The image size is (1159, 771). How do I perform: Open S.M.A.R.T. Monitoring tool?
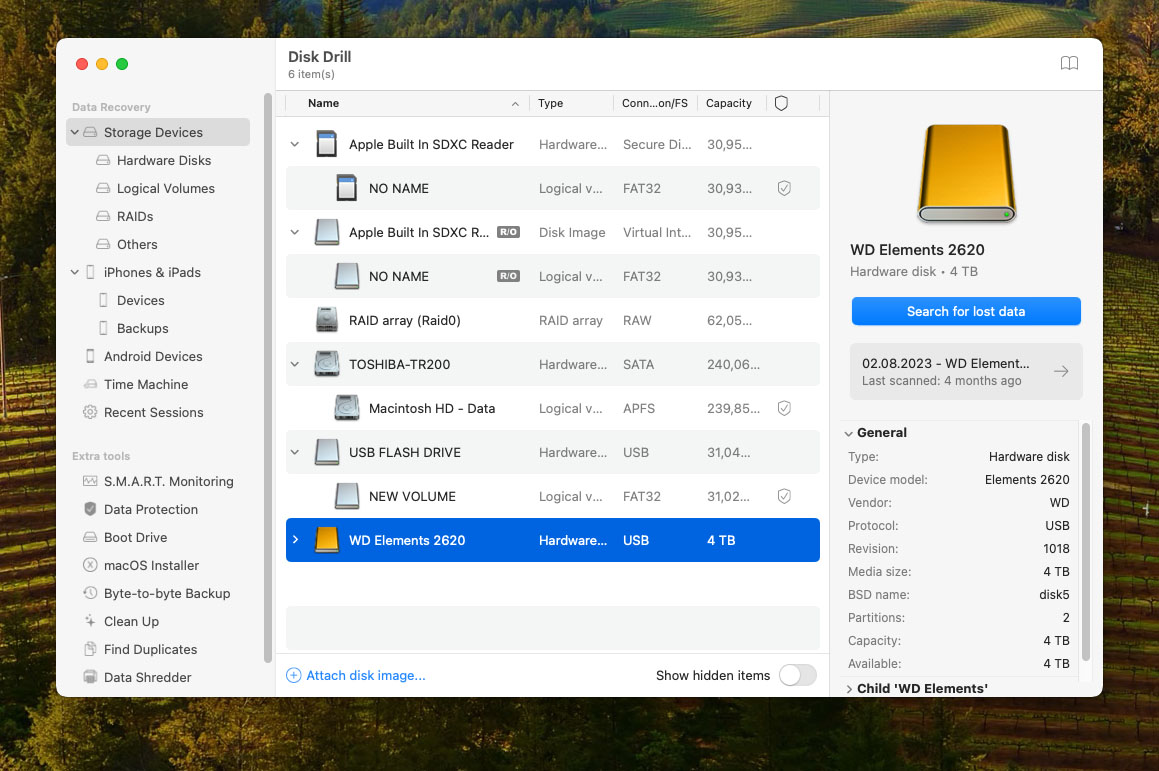(x=169, y=481)
